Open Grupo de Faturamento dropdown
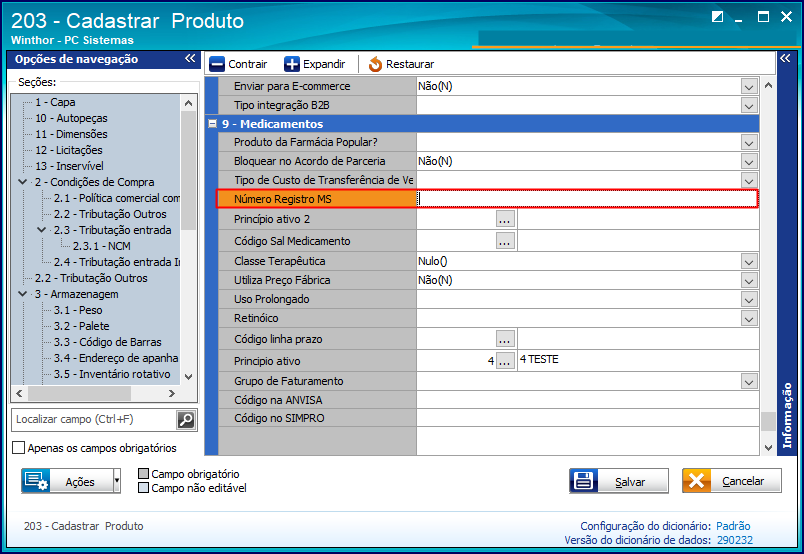 point(749,381)
